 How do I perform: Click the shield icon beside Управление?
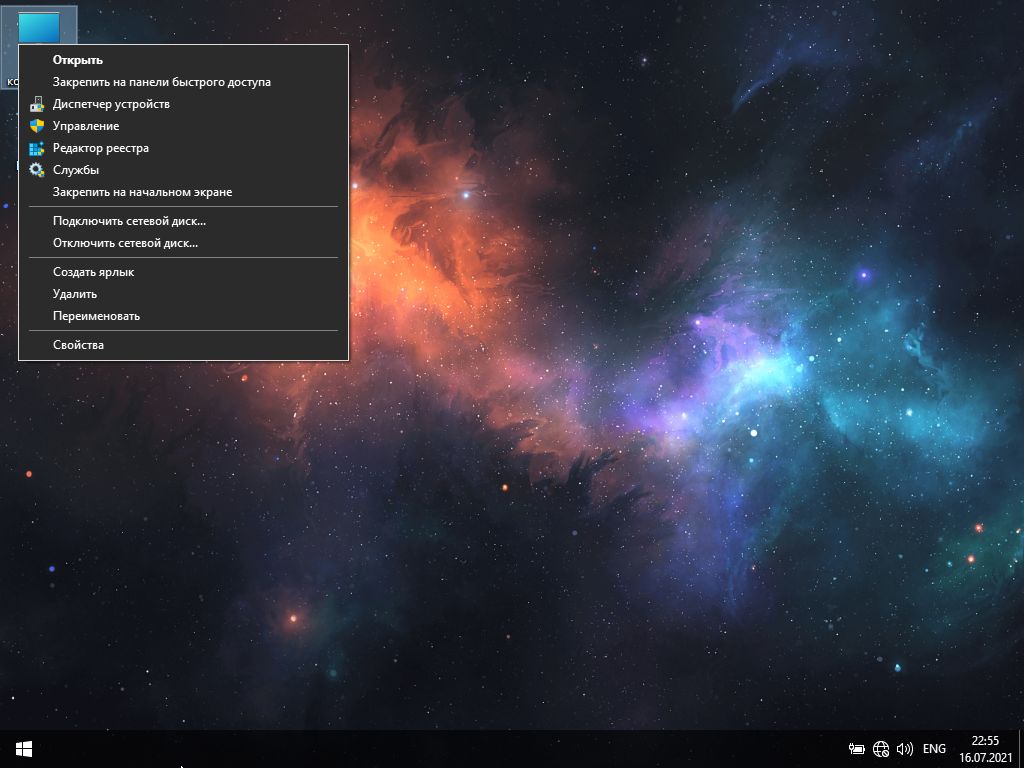point(37,126)
